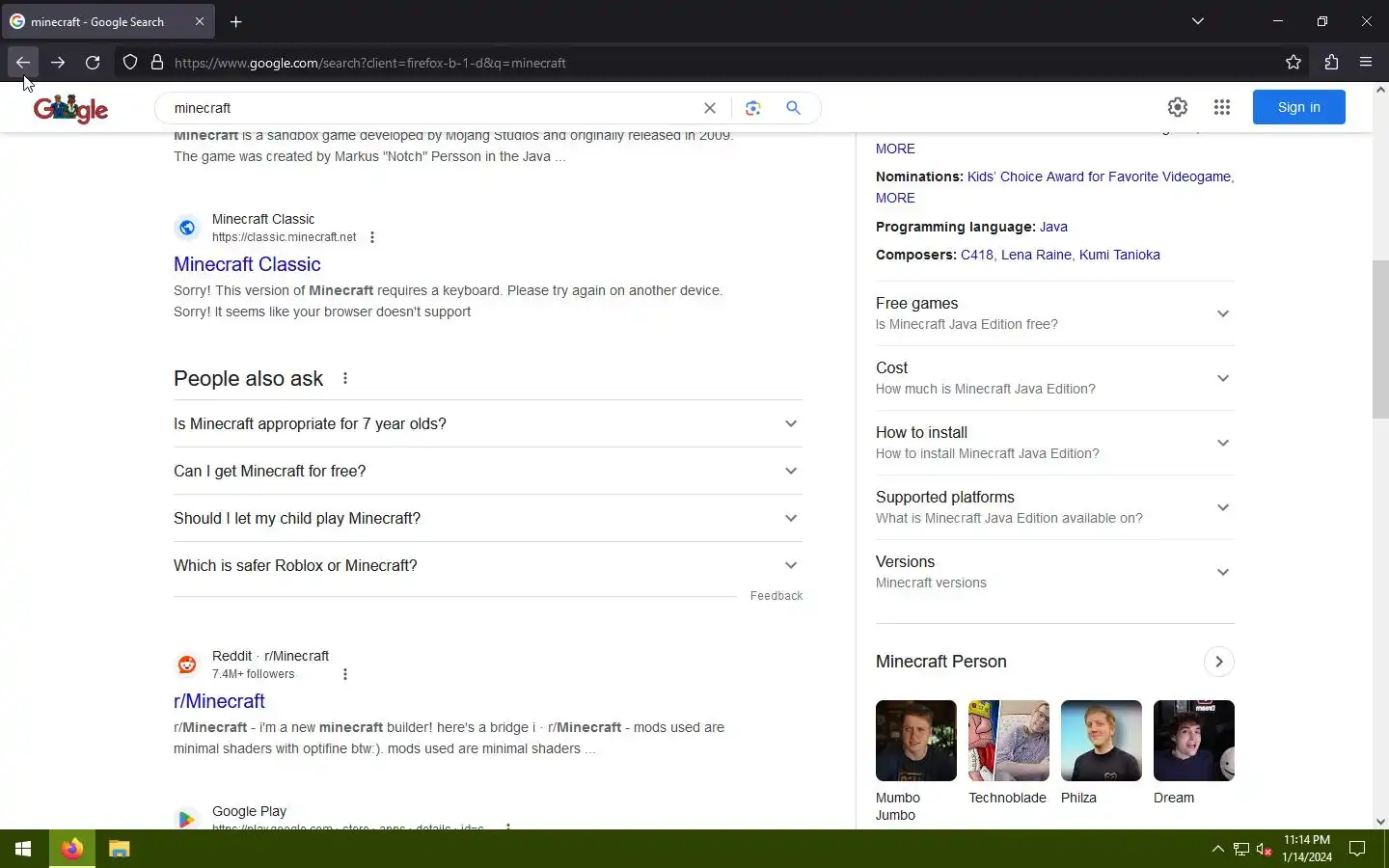1389x868 pixels.
Task: Show hidden icons in the system tray
Action: point(1217,849)
